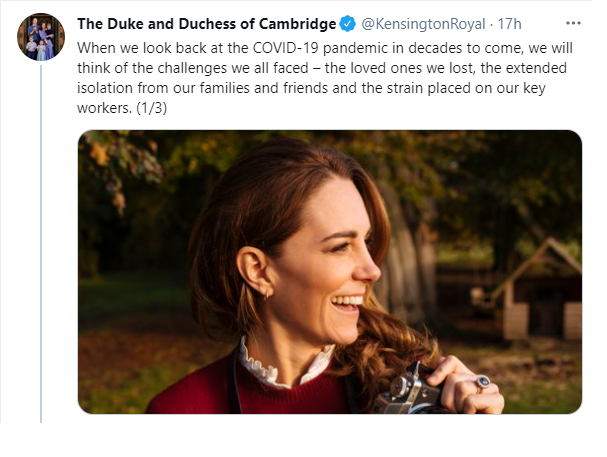Image resolution: width=607 pixels, height=457 pixels.
Task: Open The Duke and Duchess of Cambridge profile name
Action: [x=206, y=23]
